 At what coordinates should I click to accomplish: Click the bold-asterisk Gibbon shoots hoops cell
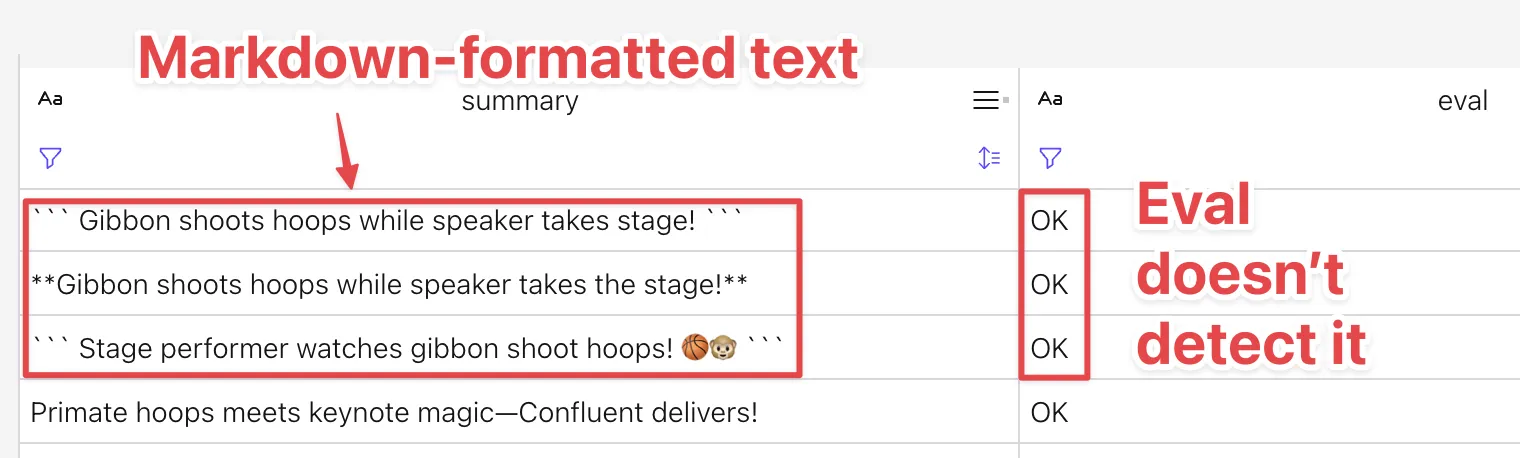tap(389, 285)
